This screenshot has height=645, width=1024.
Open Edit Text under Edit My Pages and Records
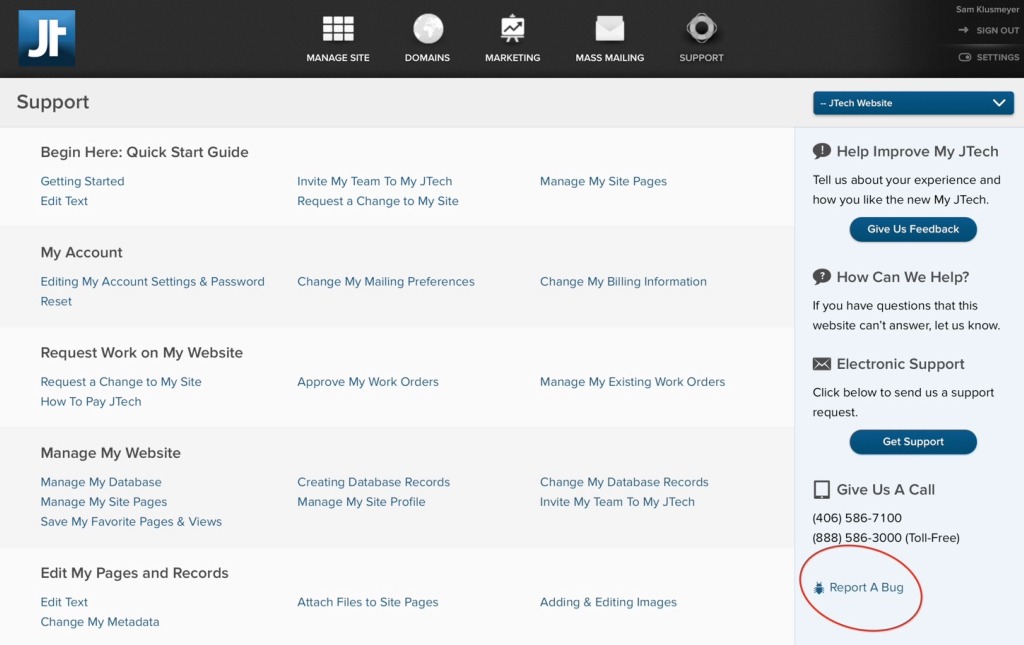(x=64, y=602)
